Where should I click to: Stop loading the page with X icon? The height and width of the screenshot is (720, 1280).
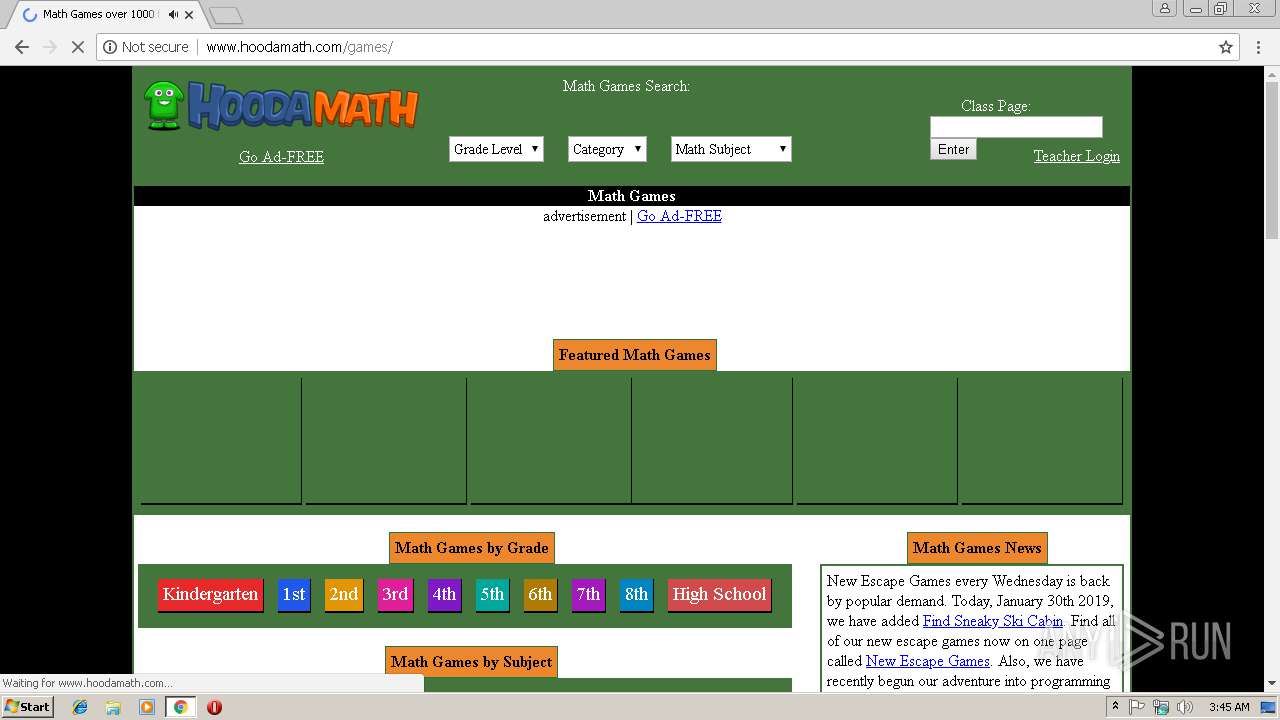click(77, 47)
